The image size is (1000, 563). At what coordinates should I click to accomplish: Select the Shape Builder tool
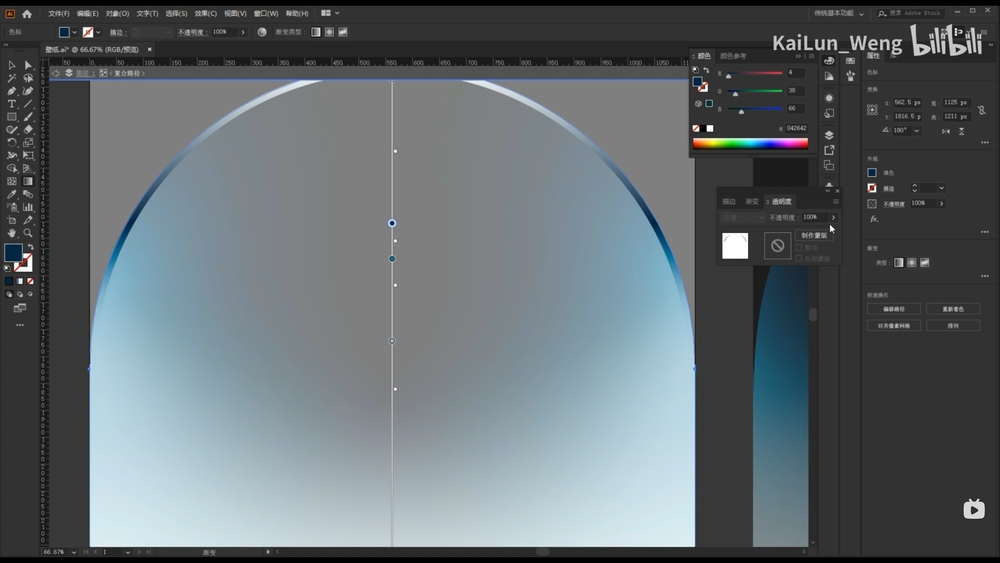(x=11, y=168)
